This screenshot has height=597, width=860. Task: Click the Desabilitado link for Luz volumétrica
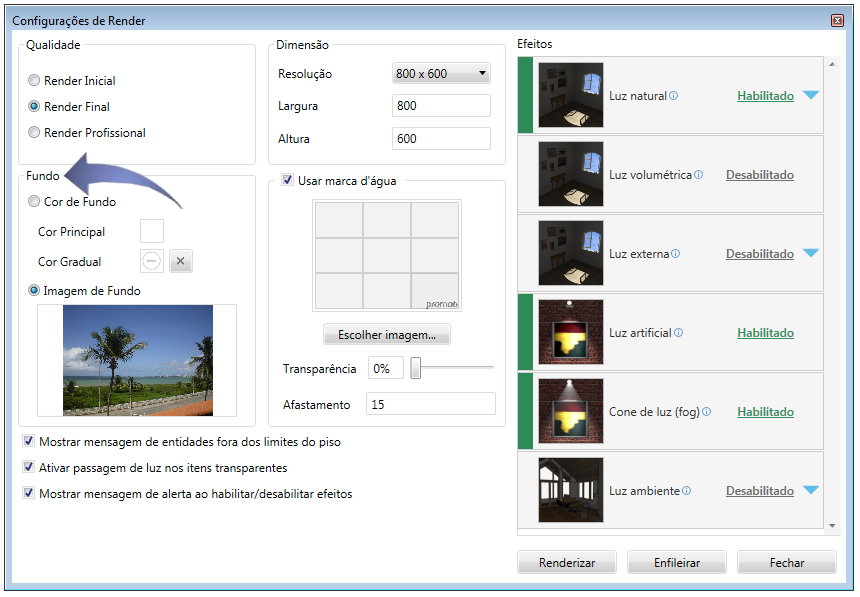tap(760, 175)
